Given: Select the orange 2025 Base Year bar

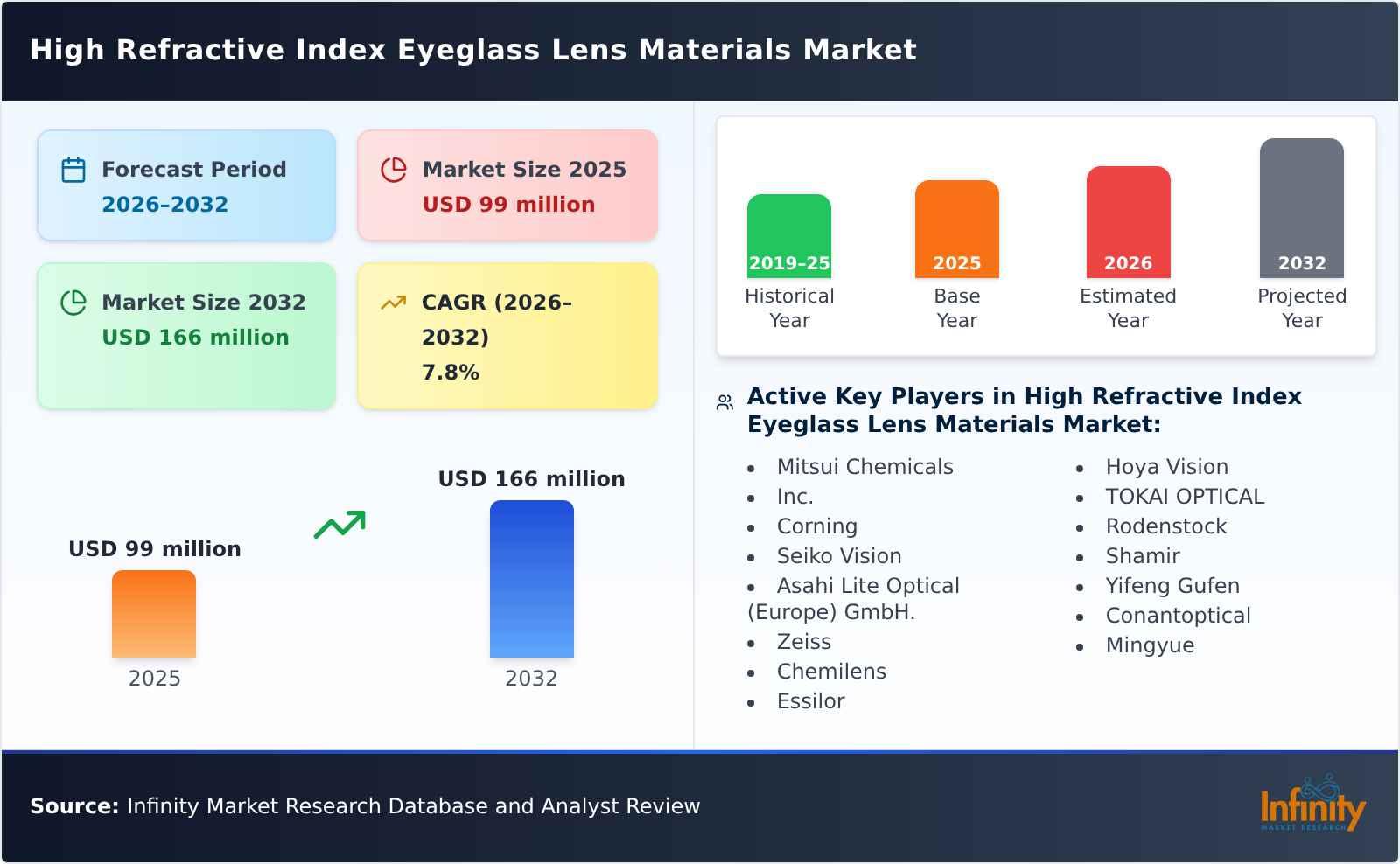Looking at the screenshot, I should point(956,227).
